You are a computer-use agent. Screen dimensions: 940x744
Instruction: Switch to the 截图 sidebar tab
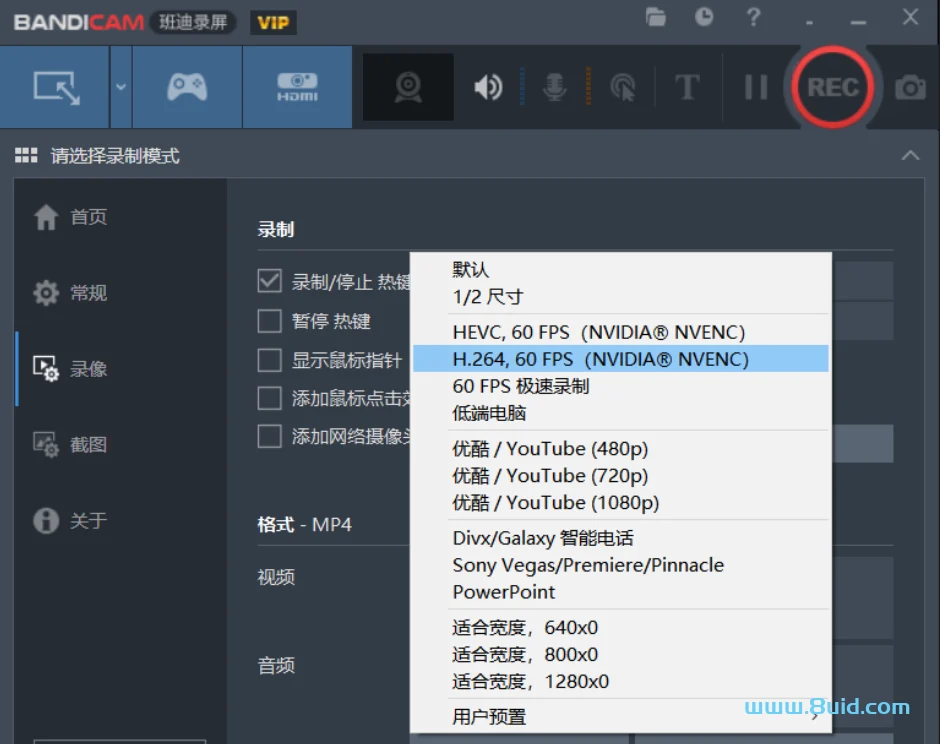(89, 444)
